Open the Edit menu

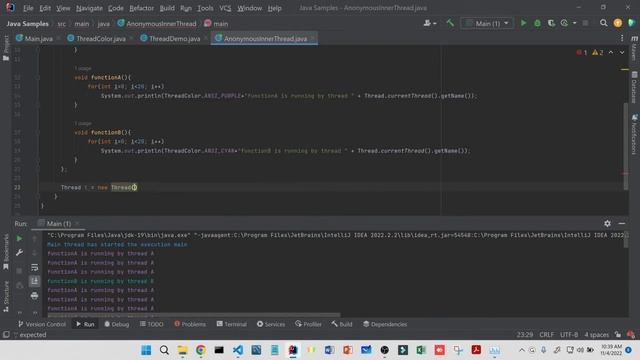[45, 8]
